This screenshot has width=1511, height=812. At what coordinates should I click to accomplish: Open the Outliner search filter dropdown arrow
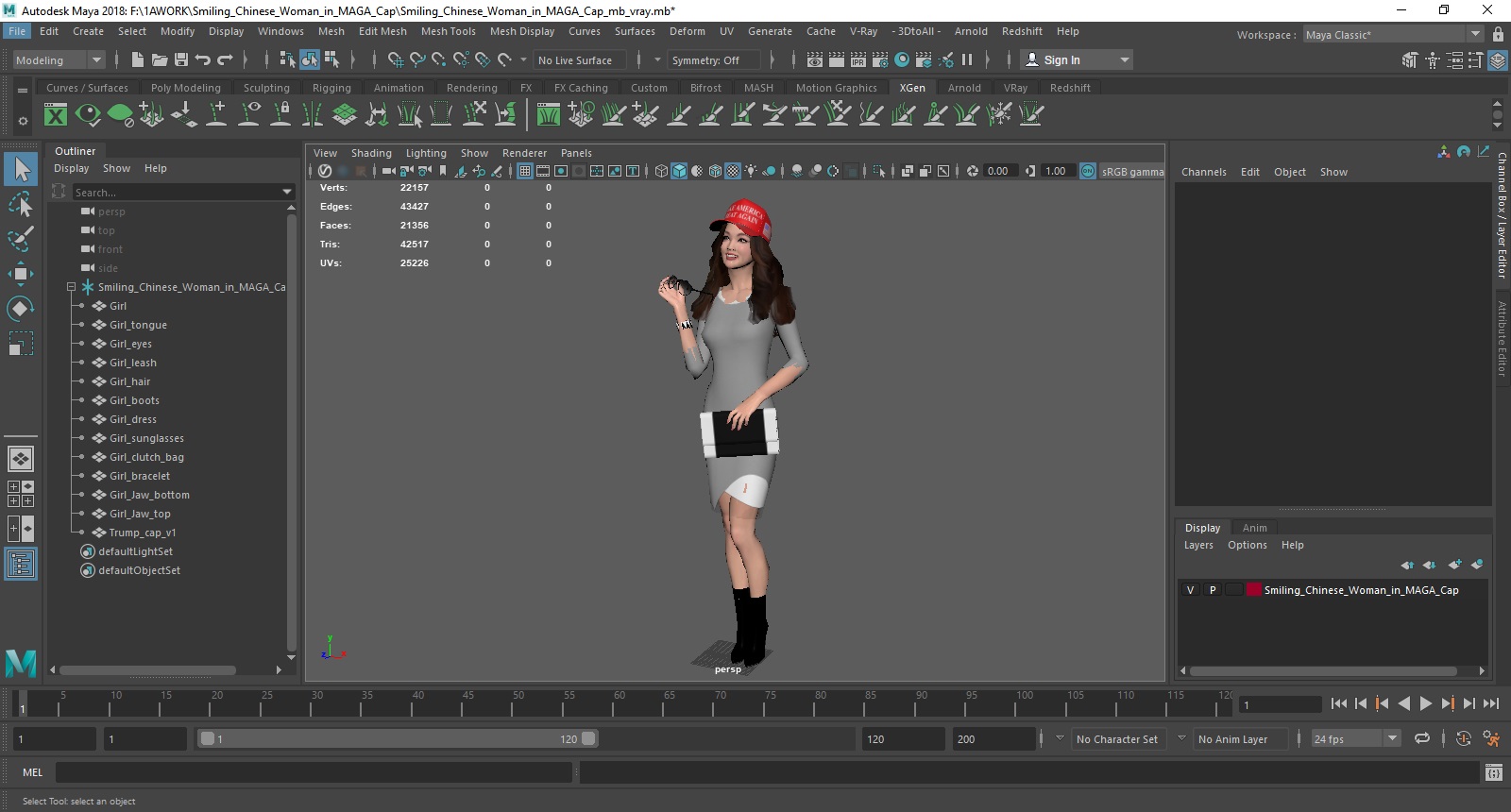287,192
